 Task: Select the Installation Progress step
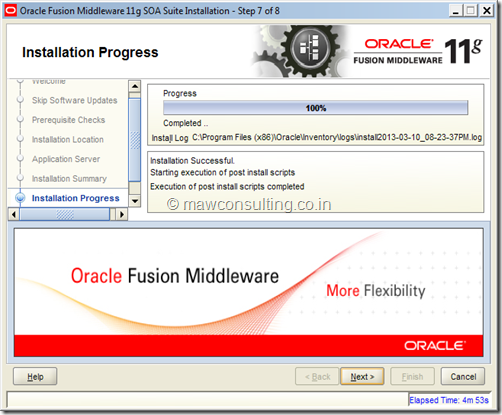click(x=76, y=198)
